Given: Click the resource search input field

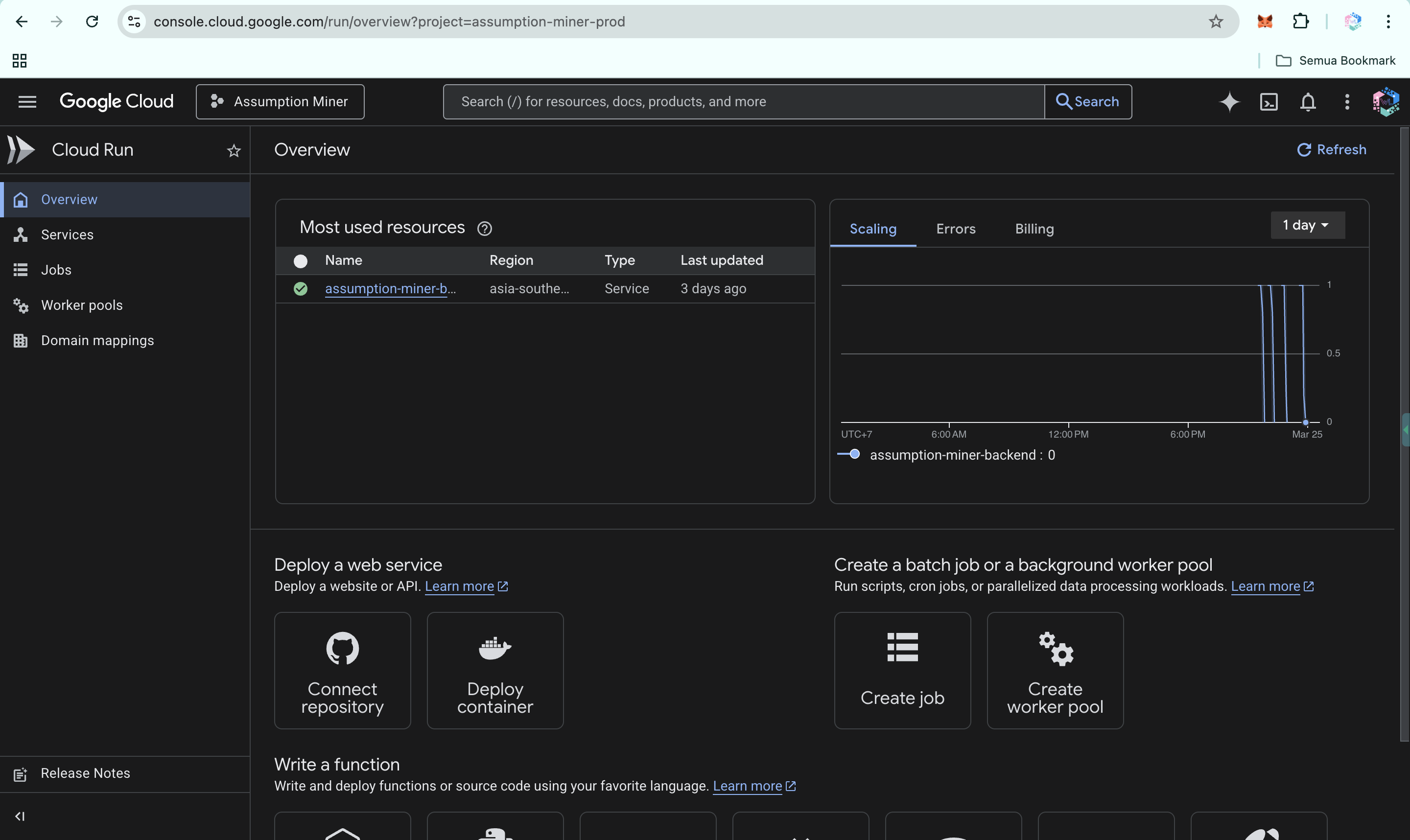Looking at the screenshot, I should pos(743,102).
